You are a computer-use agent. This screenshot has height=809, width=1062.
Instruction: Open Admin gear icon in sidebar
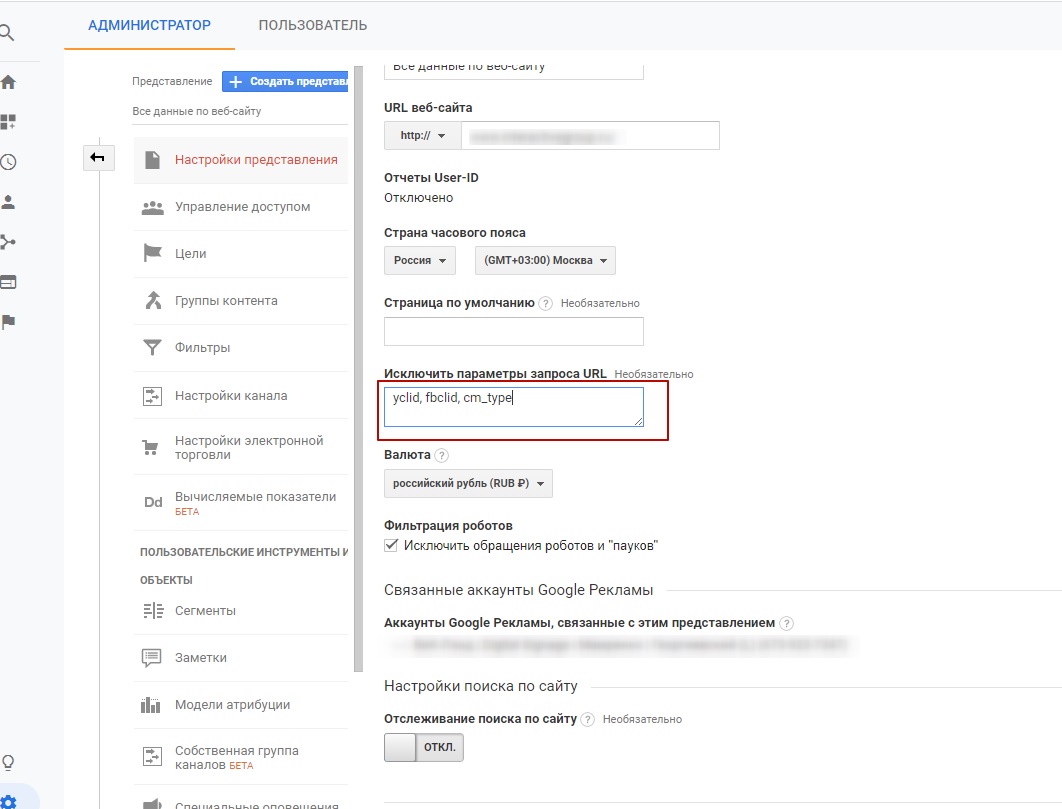(8, 801)
